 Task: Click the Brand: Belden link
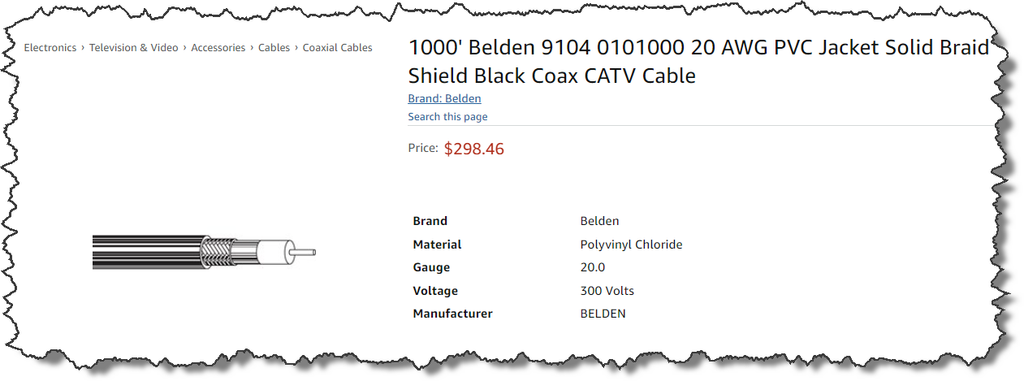[x=445, y=99]
